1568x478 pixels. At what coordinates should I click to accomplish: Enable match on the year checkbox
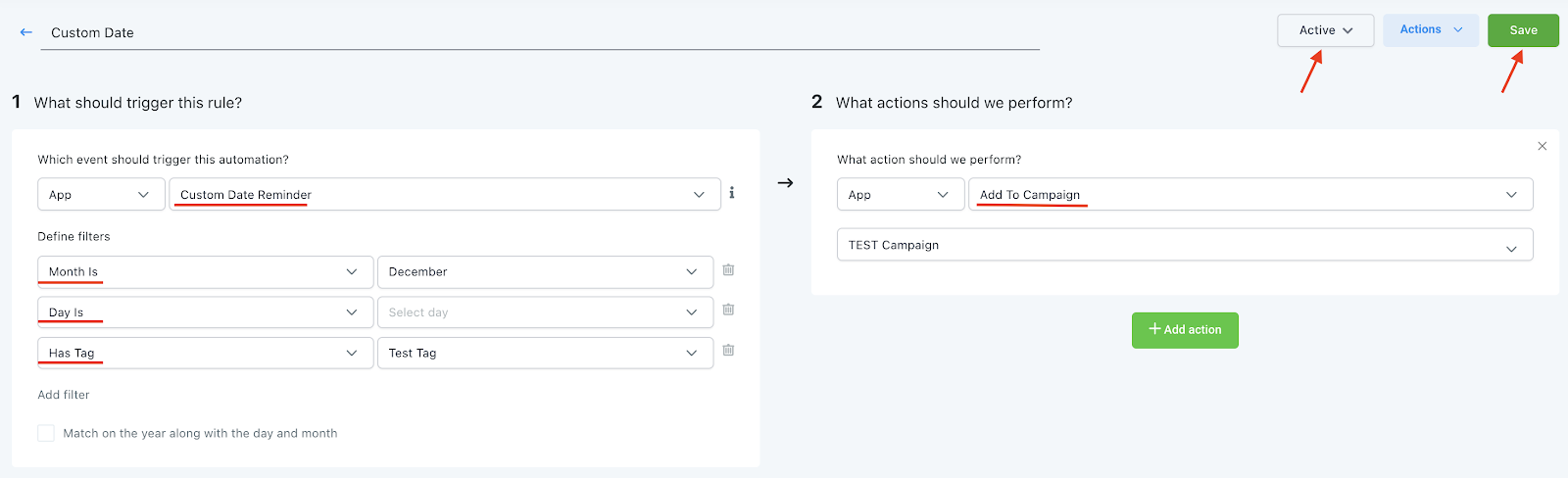[x=46, y=433]
